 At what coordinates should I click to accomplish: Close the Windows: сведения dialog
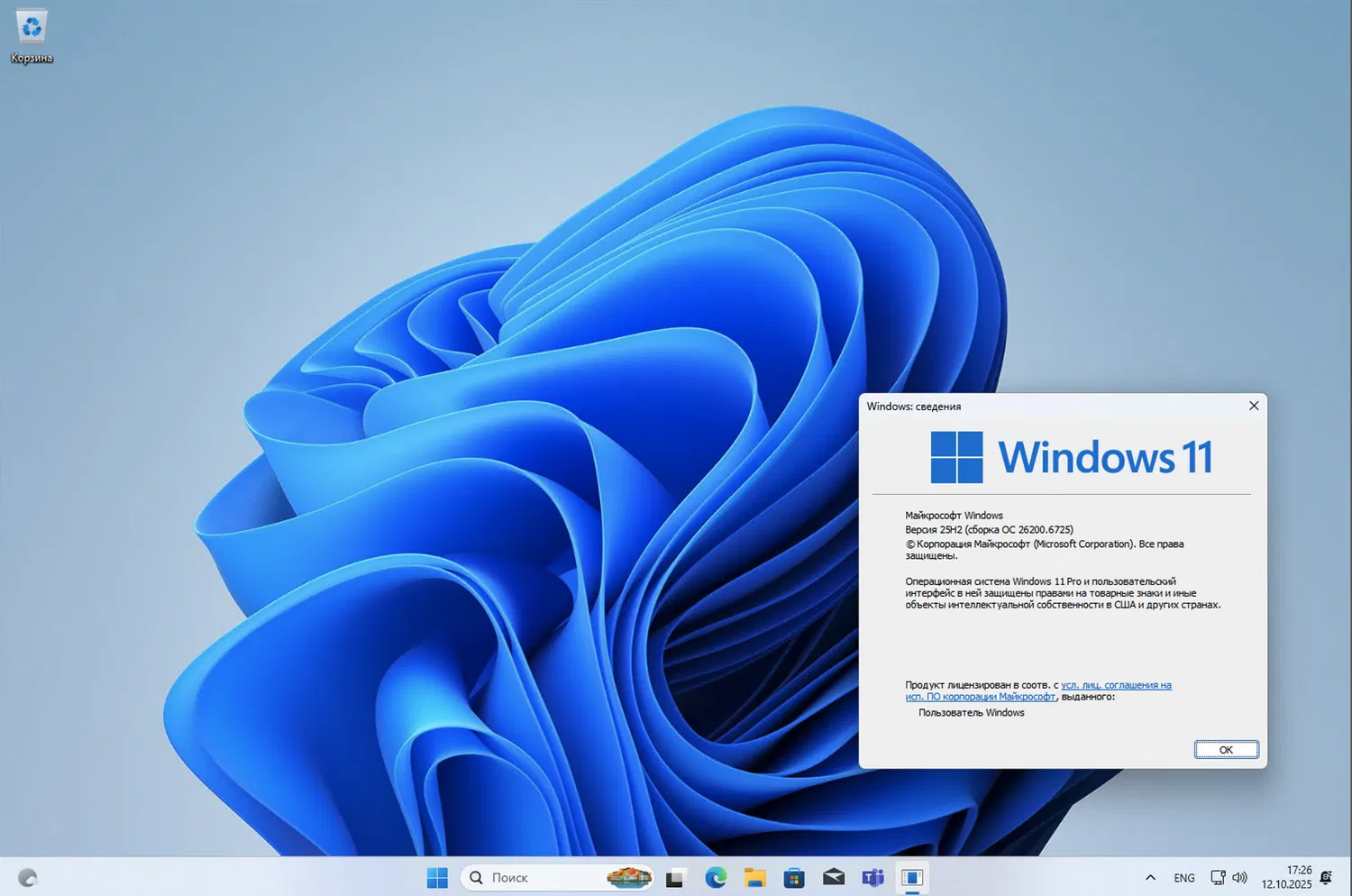(x=1254, y=406)
